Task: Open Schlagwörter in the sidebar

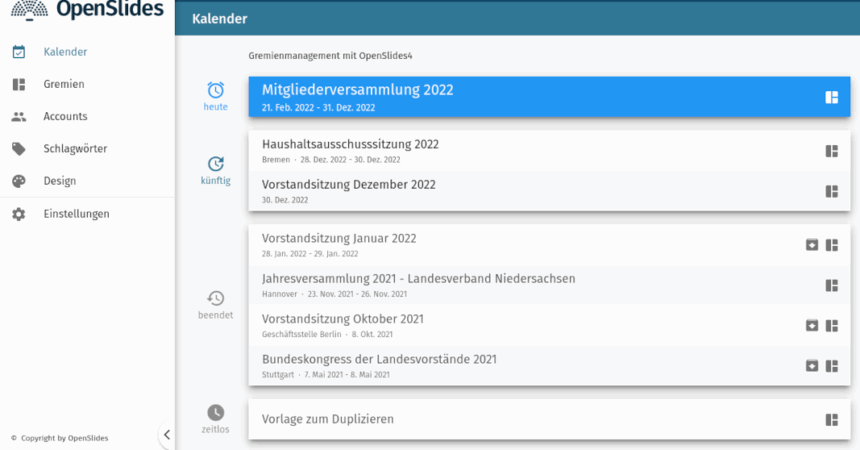Action: 87,149
